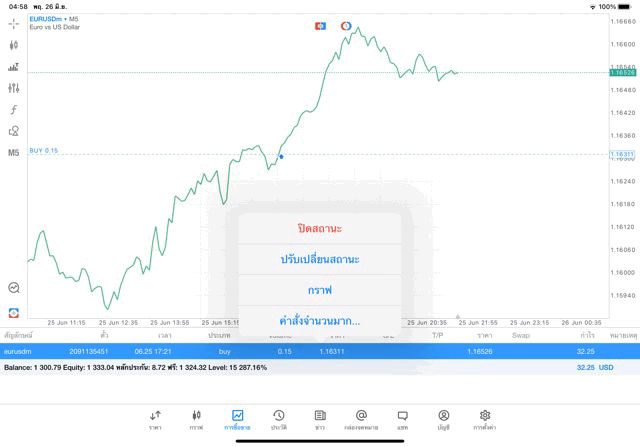Open the การตั้งค่า settings tab
This screenshot has height=447, width=640.
pyautogui.click(x=485, y=419)
